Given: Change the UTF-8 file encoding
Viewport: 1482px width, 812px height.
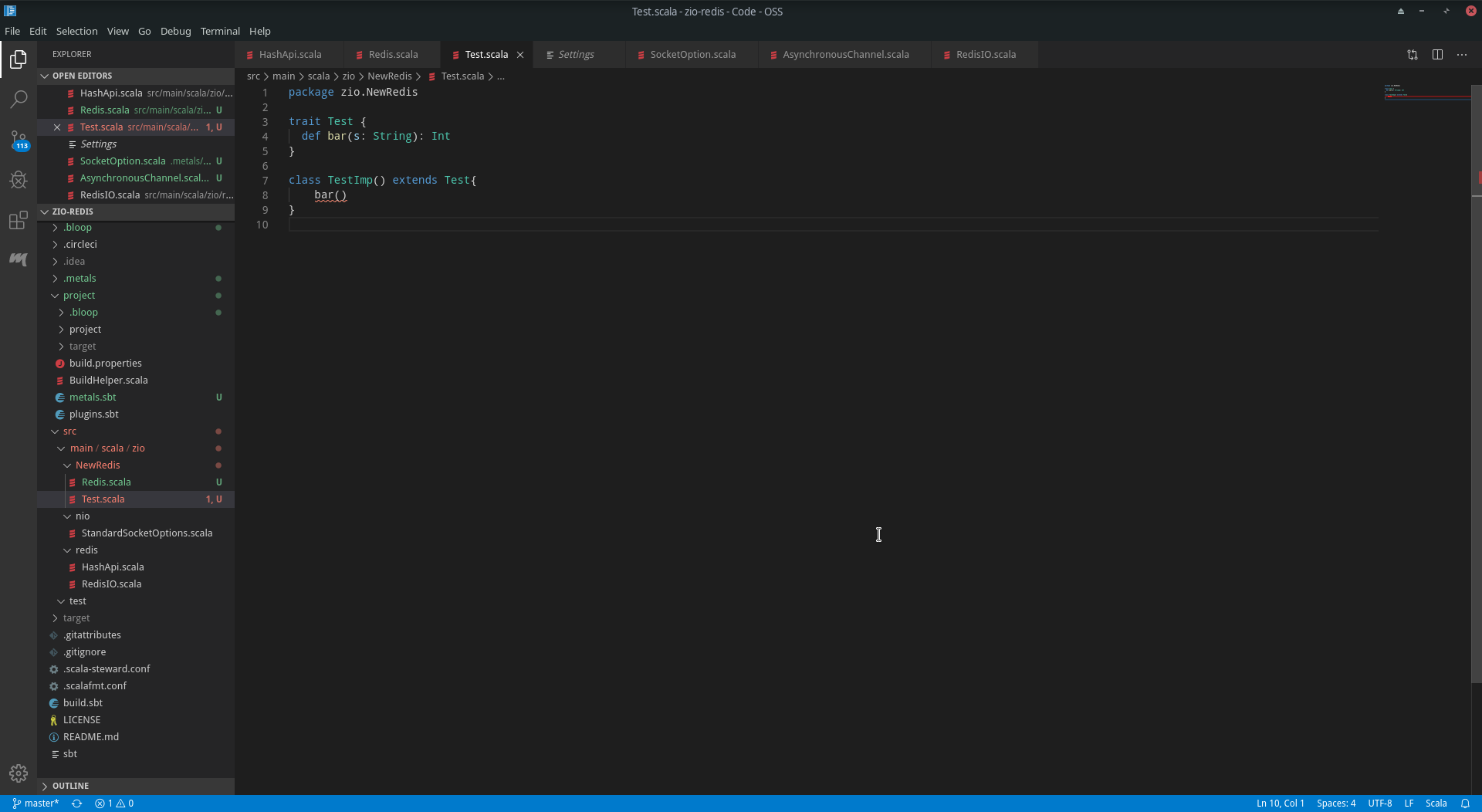Looking at the screenshot, I should pyautogui.click(x=1380, y=803).
